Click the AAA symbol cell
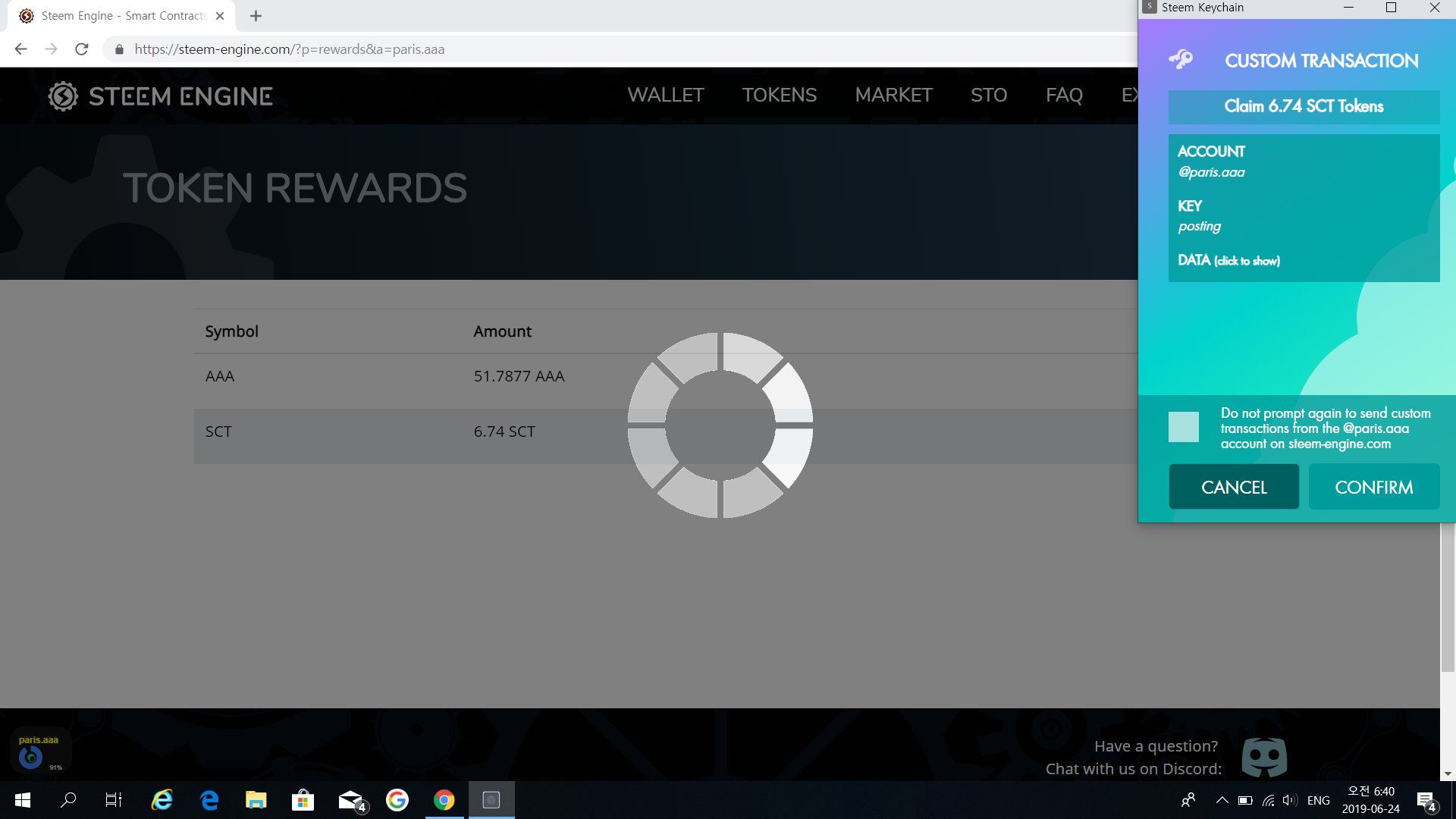The width and height of the screenshot is (1456, 819). coord(220,376)
